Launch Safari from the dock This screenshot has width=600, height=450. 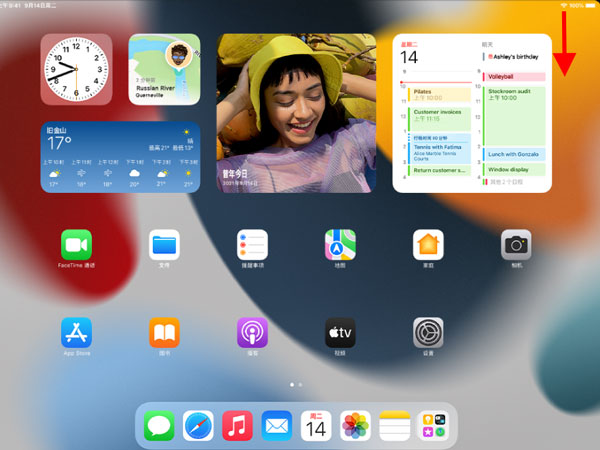tap(198, 425)
